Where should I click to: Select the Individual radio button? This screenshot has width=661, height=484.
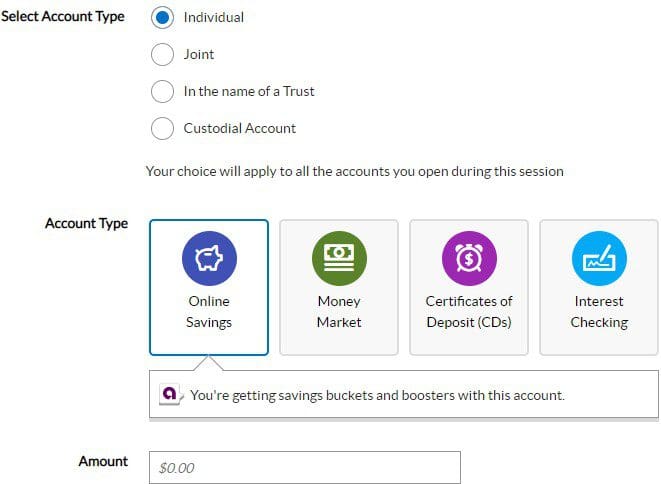pyautogui.click(x=162, y=17)
